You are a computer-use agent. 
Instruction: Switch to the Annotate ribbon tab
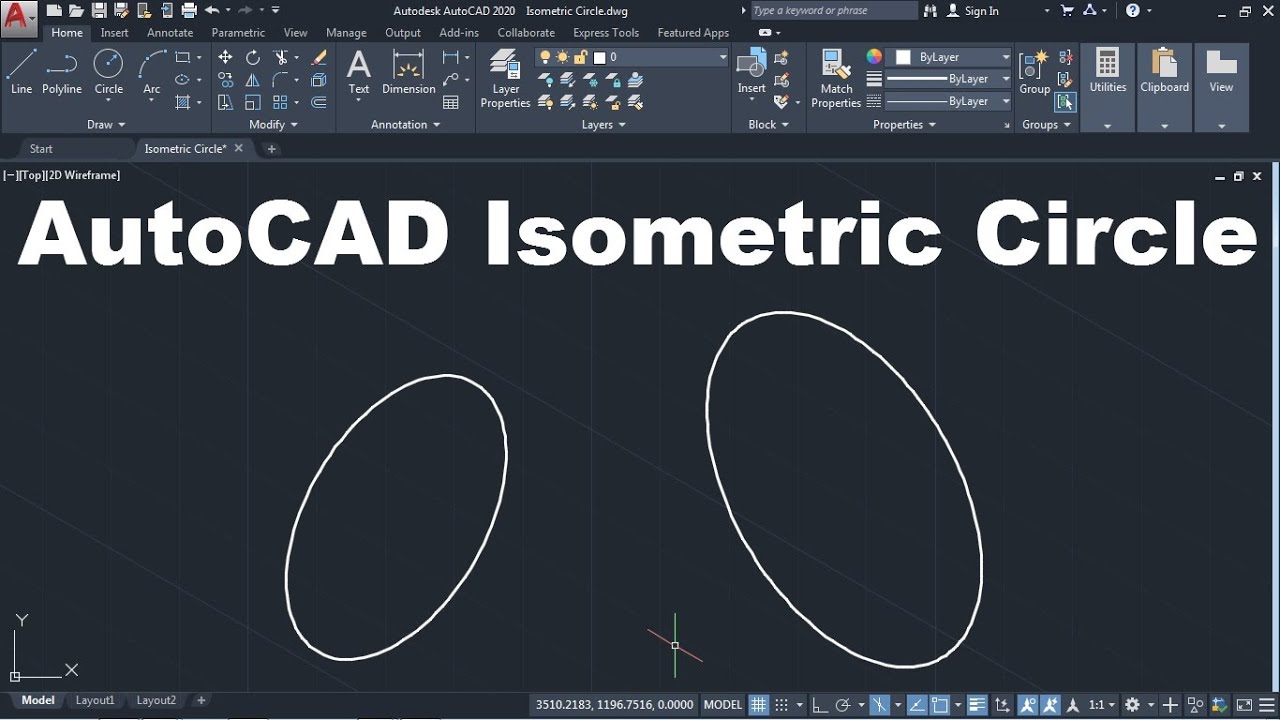(x=170, y=33)
